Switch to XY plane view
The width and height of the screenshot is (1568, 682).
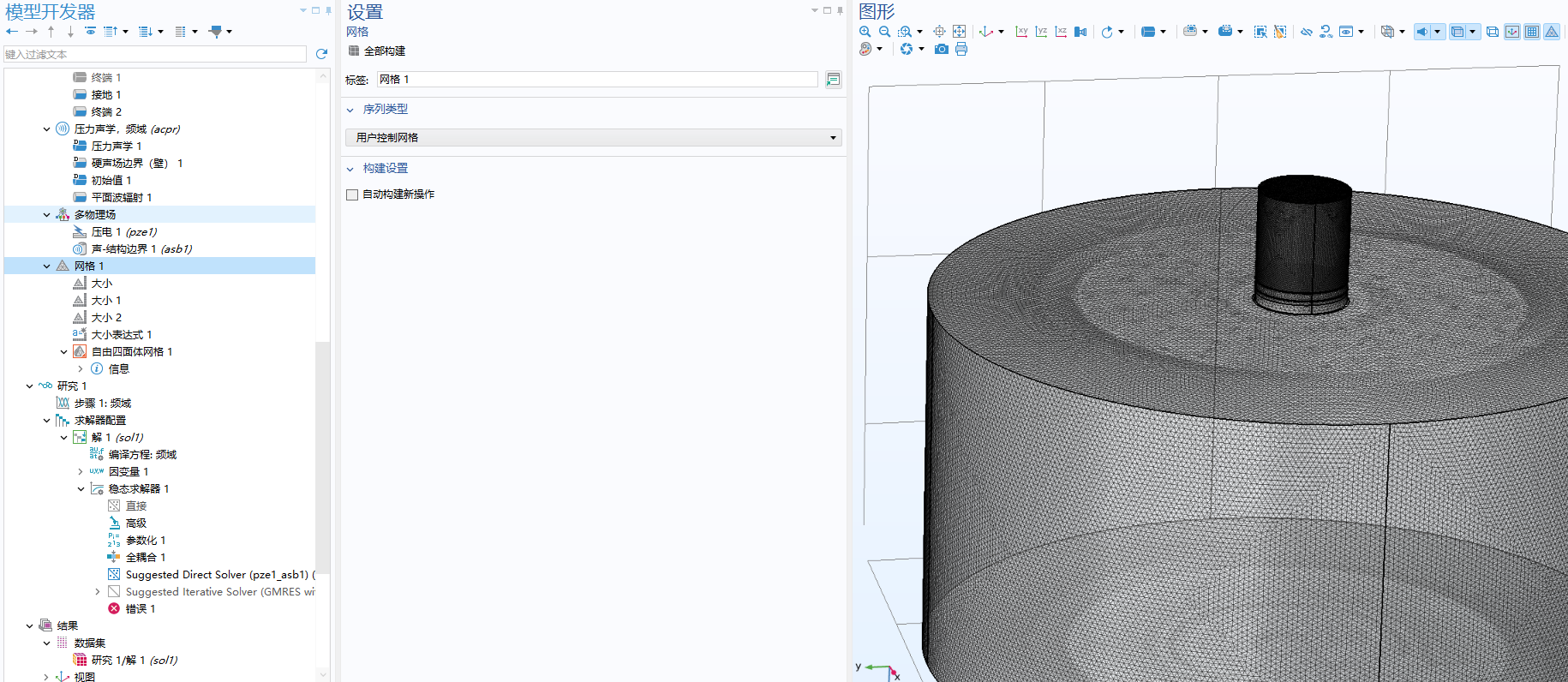(x=1021, y=32)
